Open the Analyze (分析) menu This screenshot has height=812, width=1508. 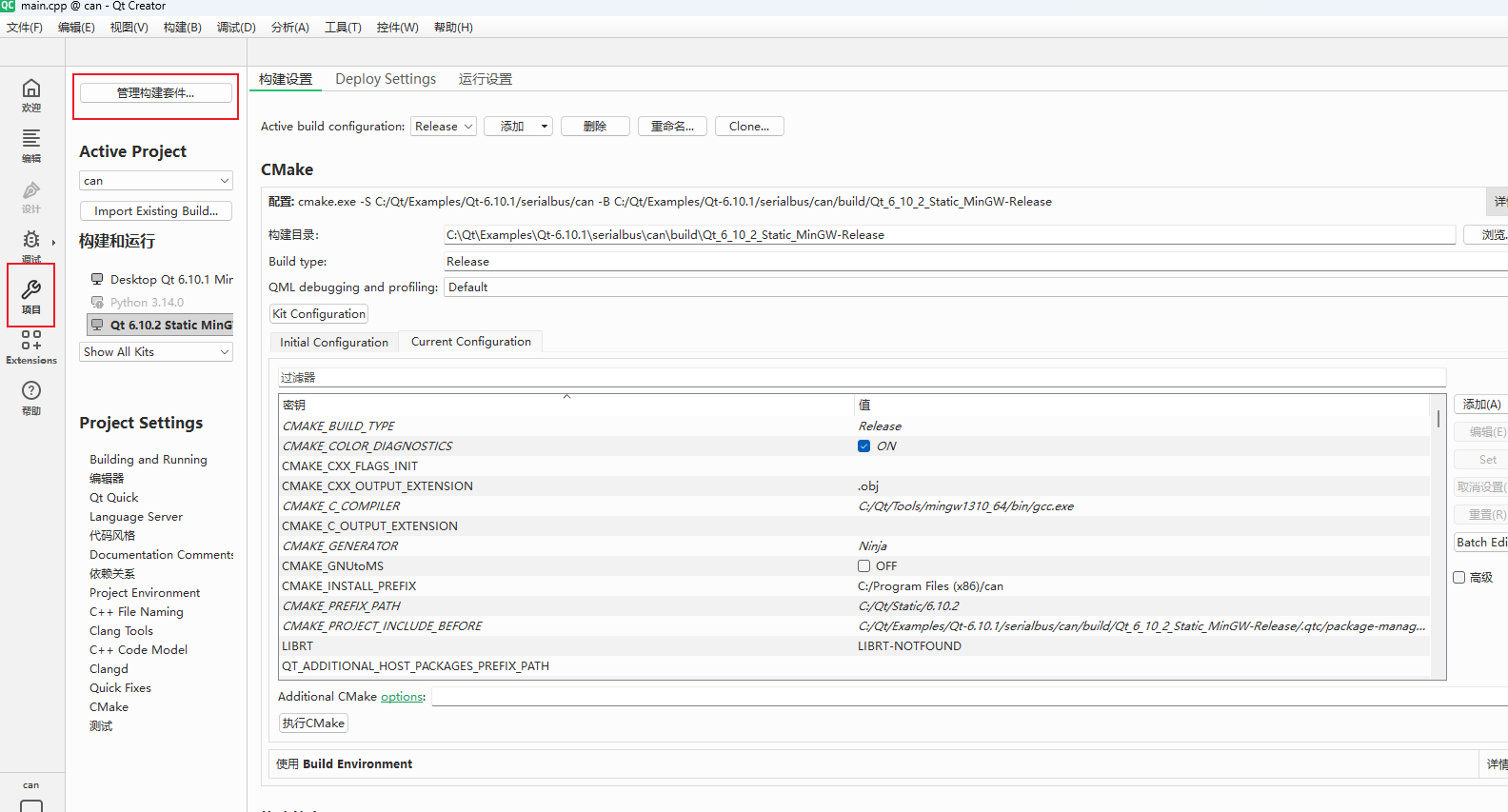click(289, 27)
